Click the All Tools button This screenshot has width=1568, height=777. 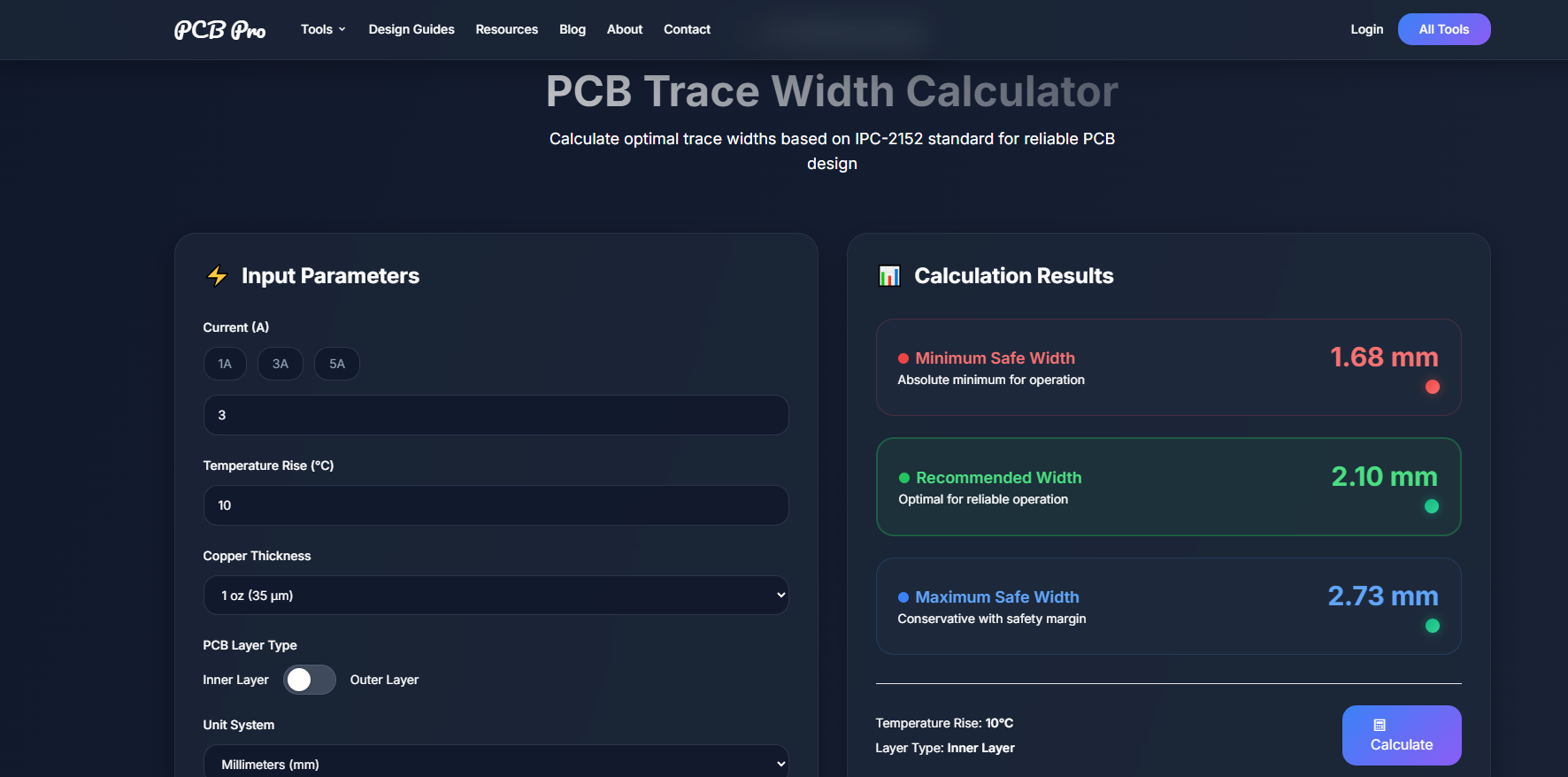pyautogui.click(x=1443, y=28)
